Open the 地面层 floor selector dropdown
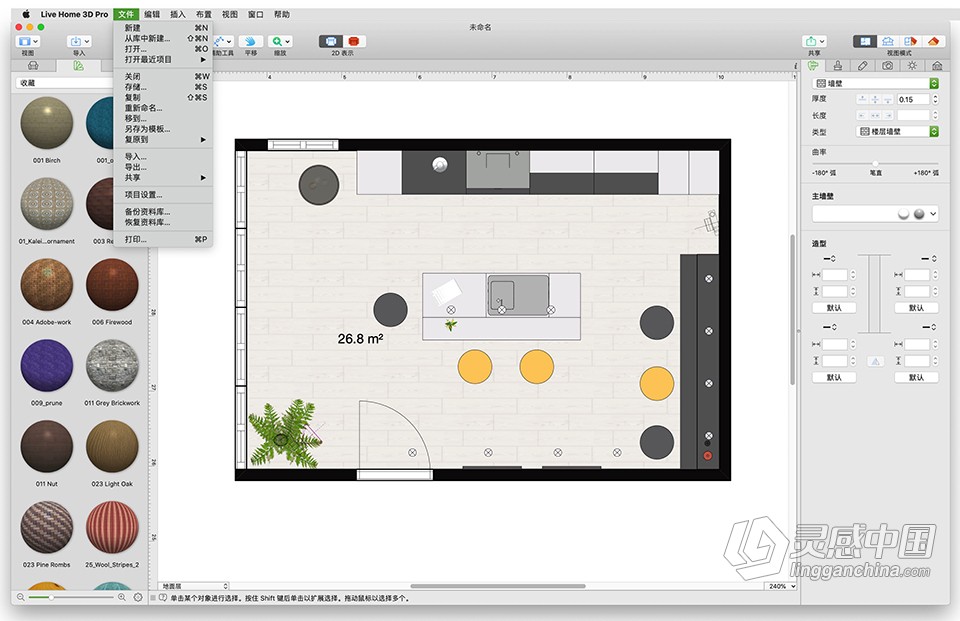The height and width of the screenshot is (621, 960). [193, 586]
